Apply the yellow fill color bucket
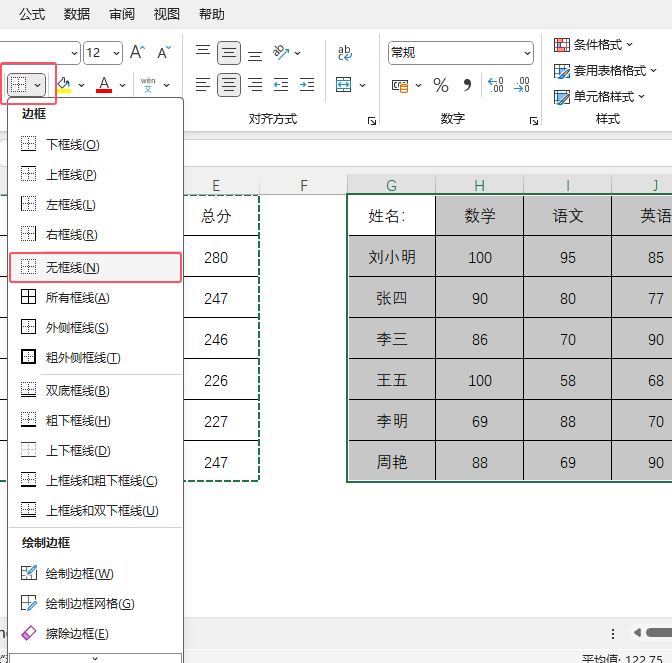The height and width of the screenshot is (663, 672). tap(64, 84)
